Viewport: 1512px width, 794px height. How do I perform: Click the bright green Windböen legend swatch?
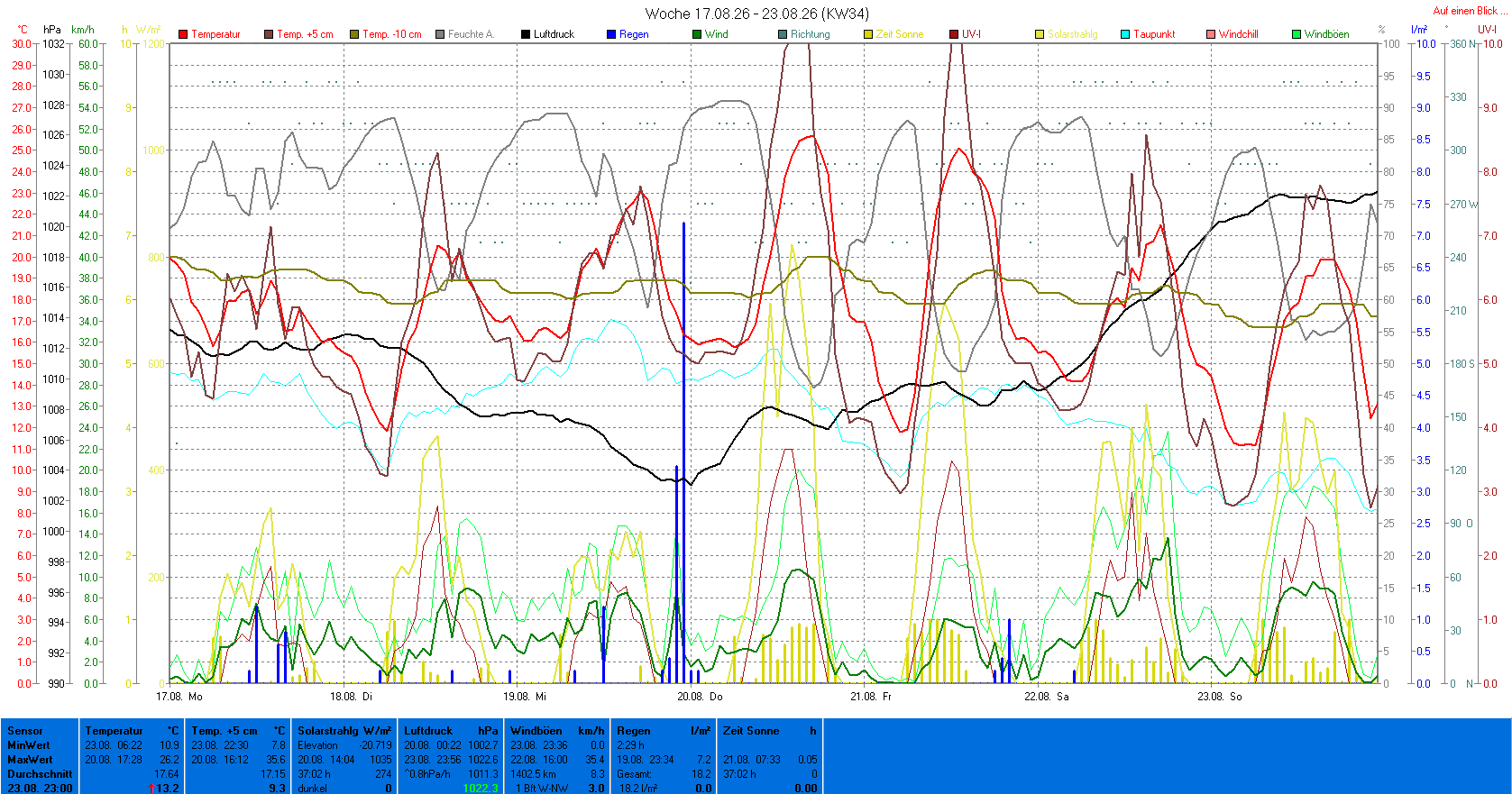pyautogui.click(x=1297, y=34)
